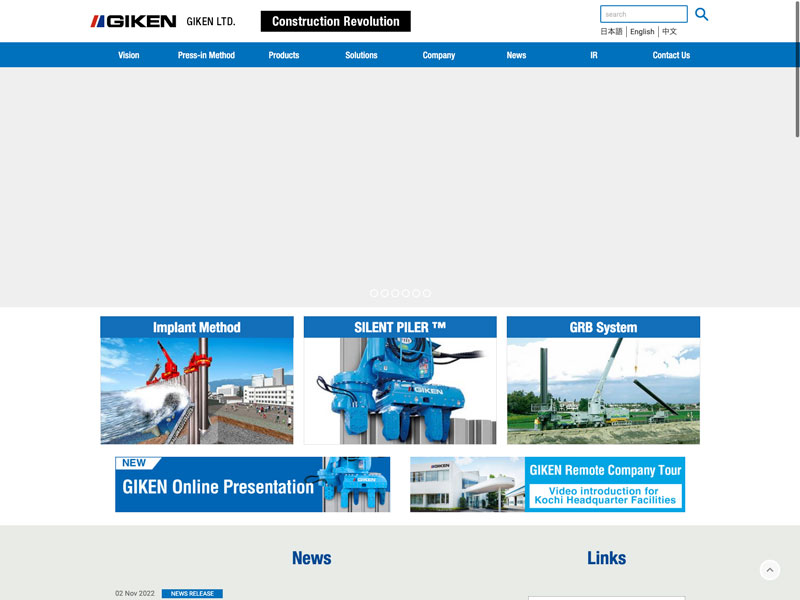Select the first carousel dot indicator
Image resolution: width=800 pixels, height=600 pixels.
pos(374,293)
